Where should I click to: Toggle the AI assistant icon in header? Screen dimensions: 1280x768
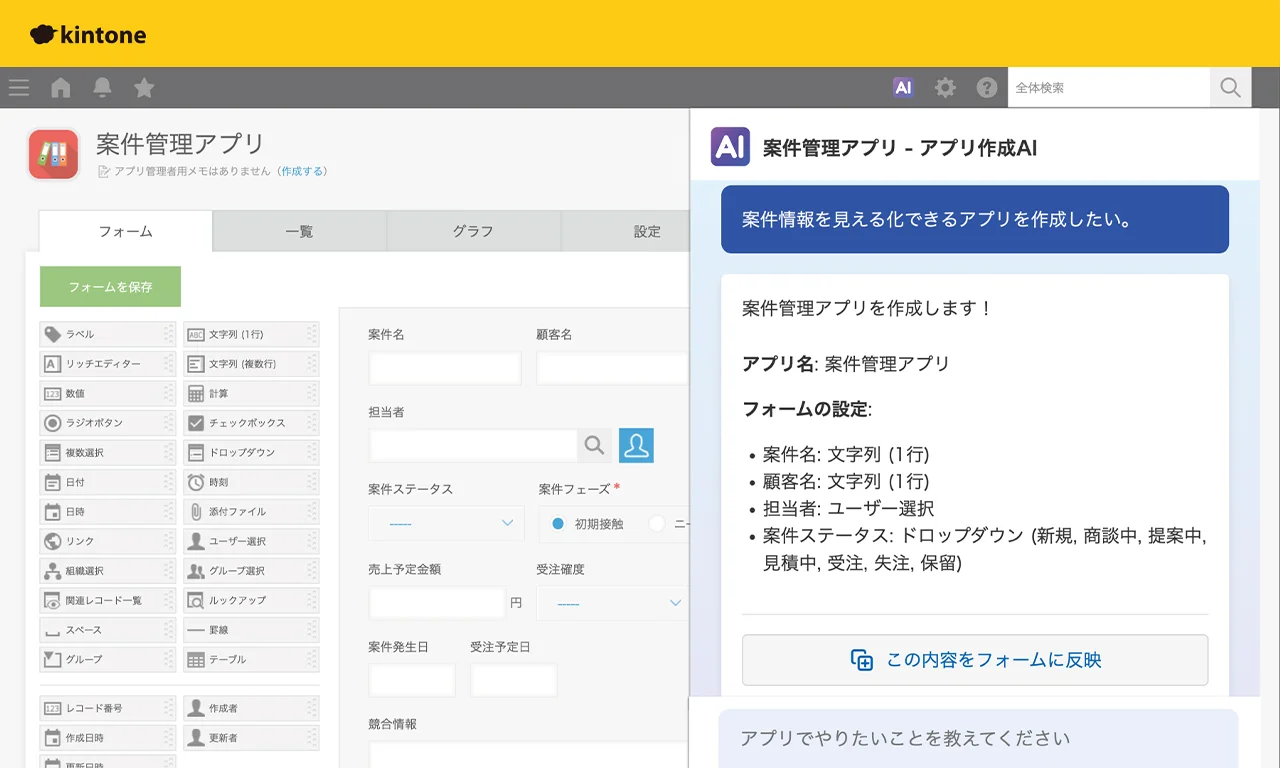point(903,88)
